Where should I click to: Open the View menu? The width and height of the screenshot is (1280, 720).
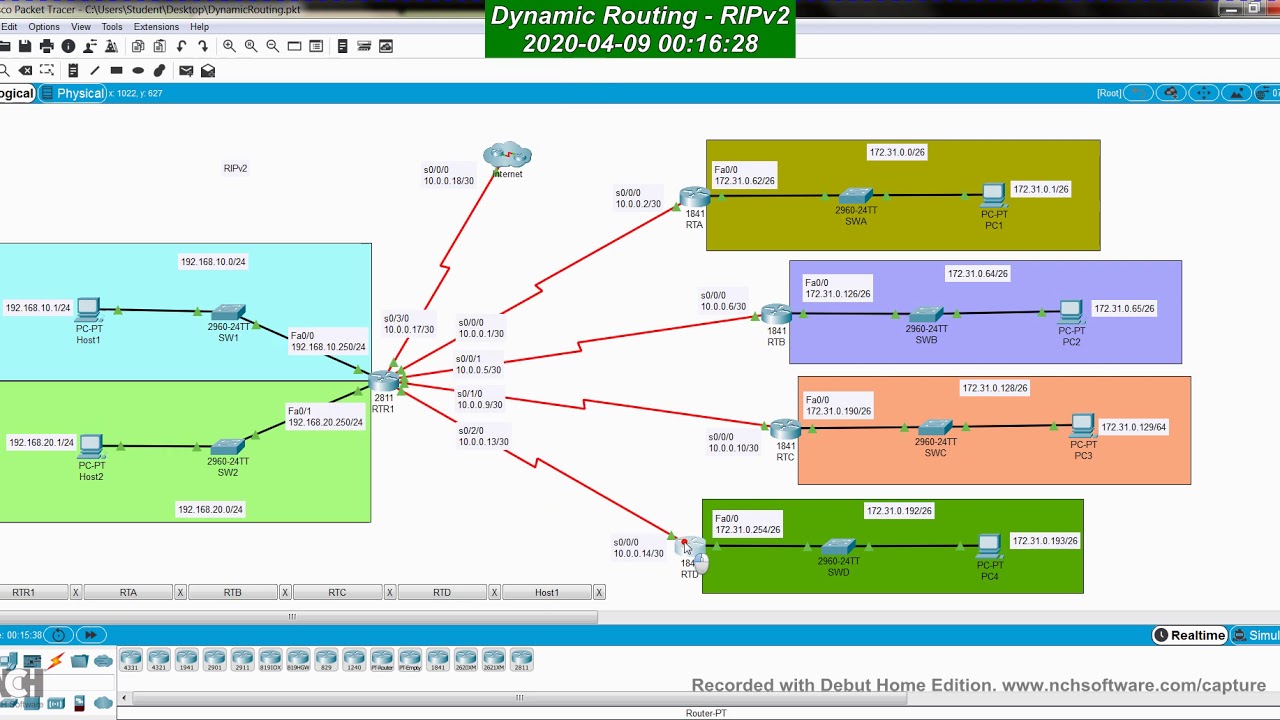click(81, 27)
